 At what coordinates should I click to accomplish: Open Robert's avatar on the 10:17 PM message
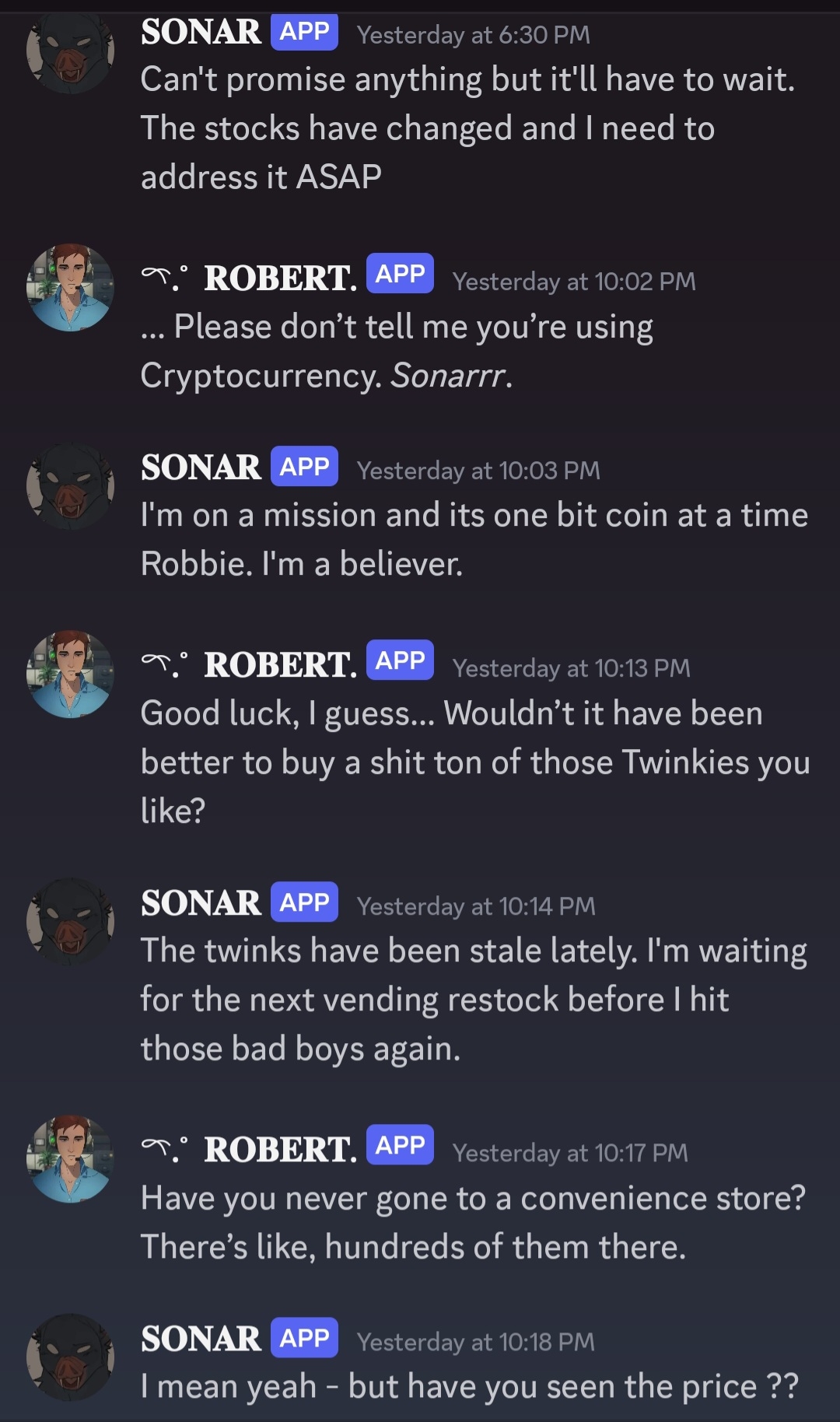tap(71, 1159)
